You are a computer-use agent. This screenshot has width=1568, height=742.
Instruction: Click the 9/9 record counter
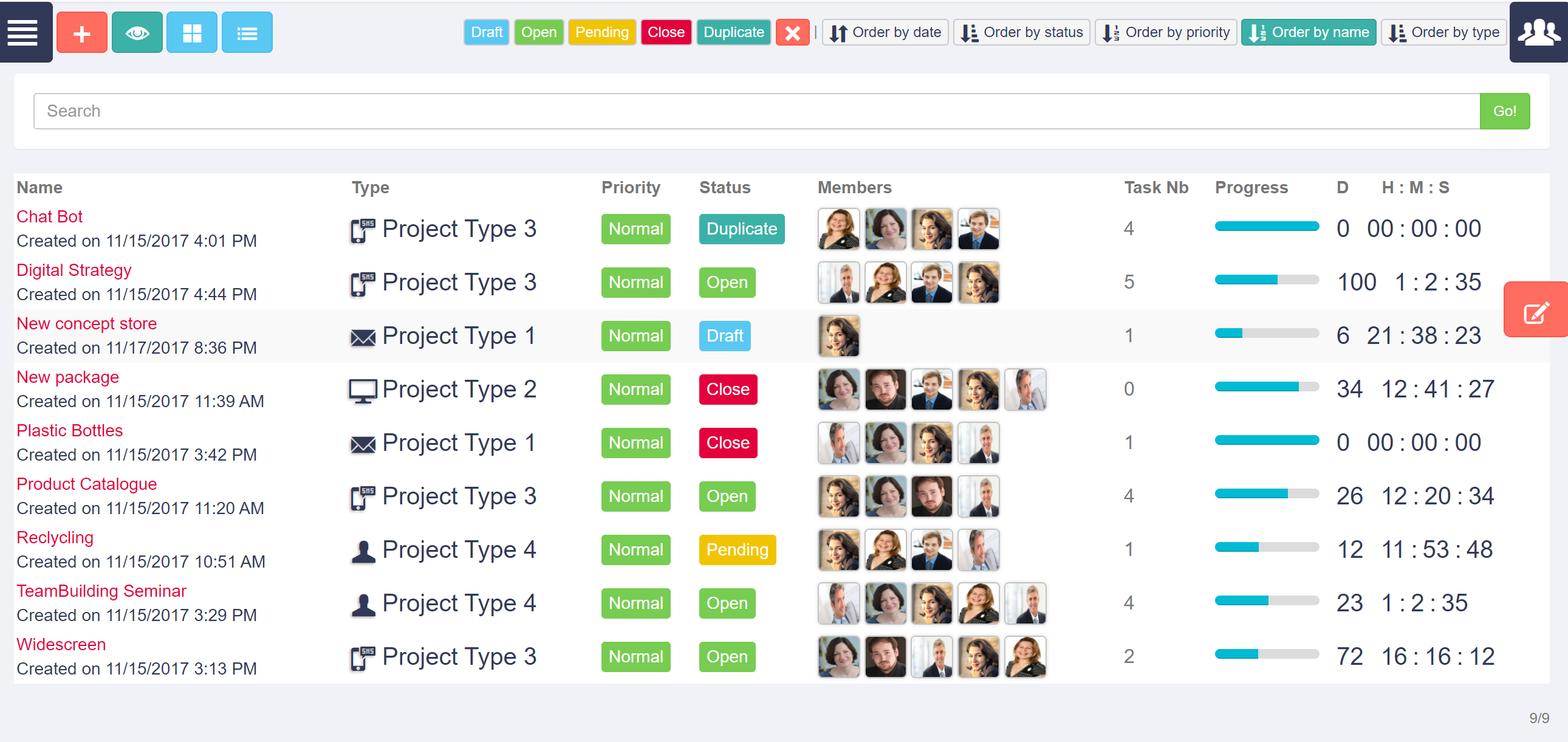(1539, 718)
